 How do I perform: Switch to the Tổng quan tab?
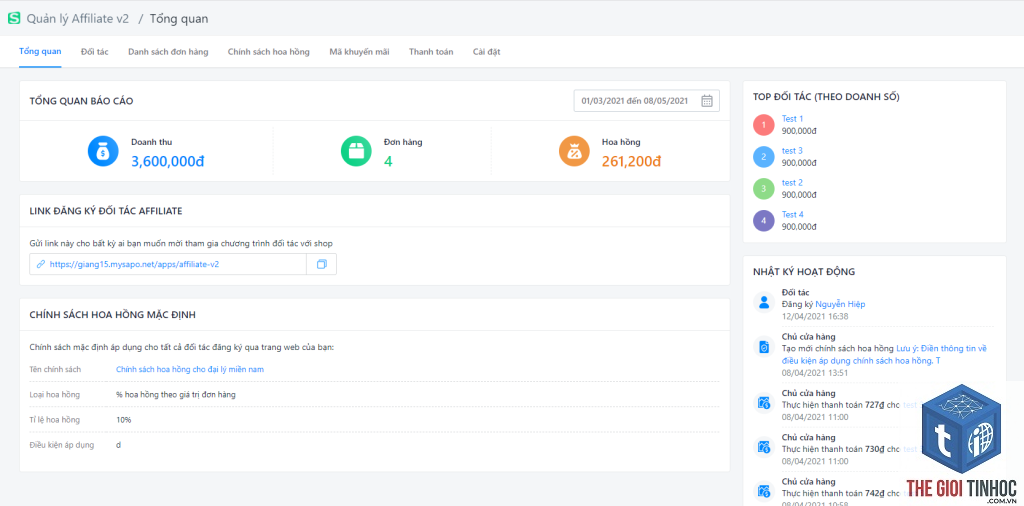pyautogui.click(x=40, y=52)
